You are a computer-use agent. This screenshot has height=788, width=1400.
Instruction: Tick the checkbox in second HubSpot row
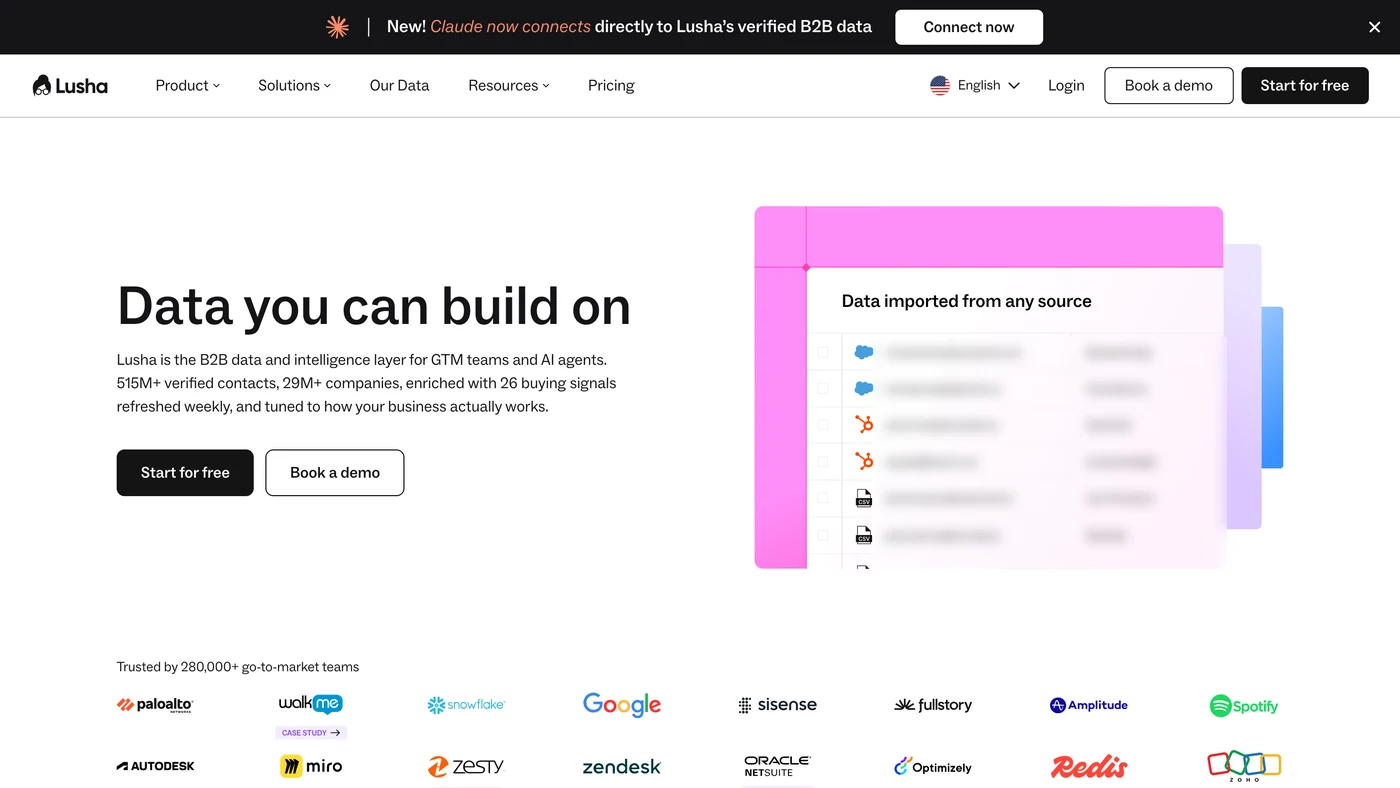[x=823, y=462]
